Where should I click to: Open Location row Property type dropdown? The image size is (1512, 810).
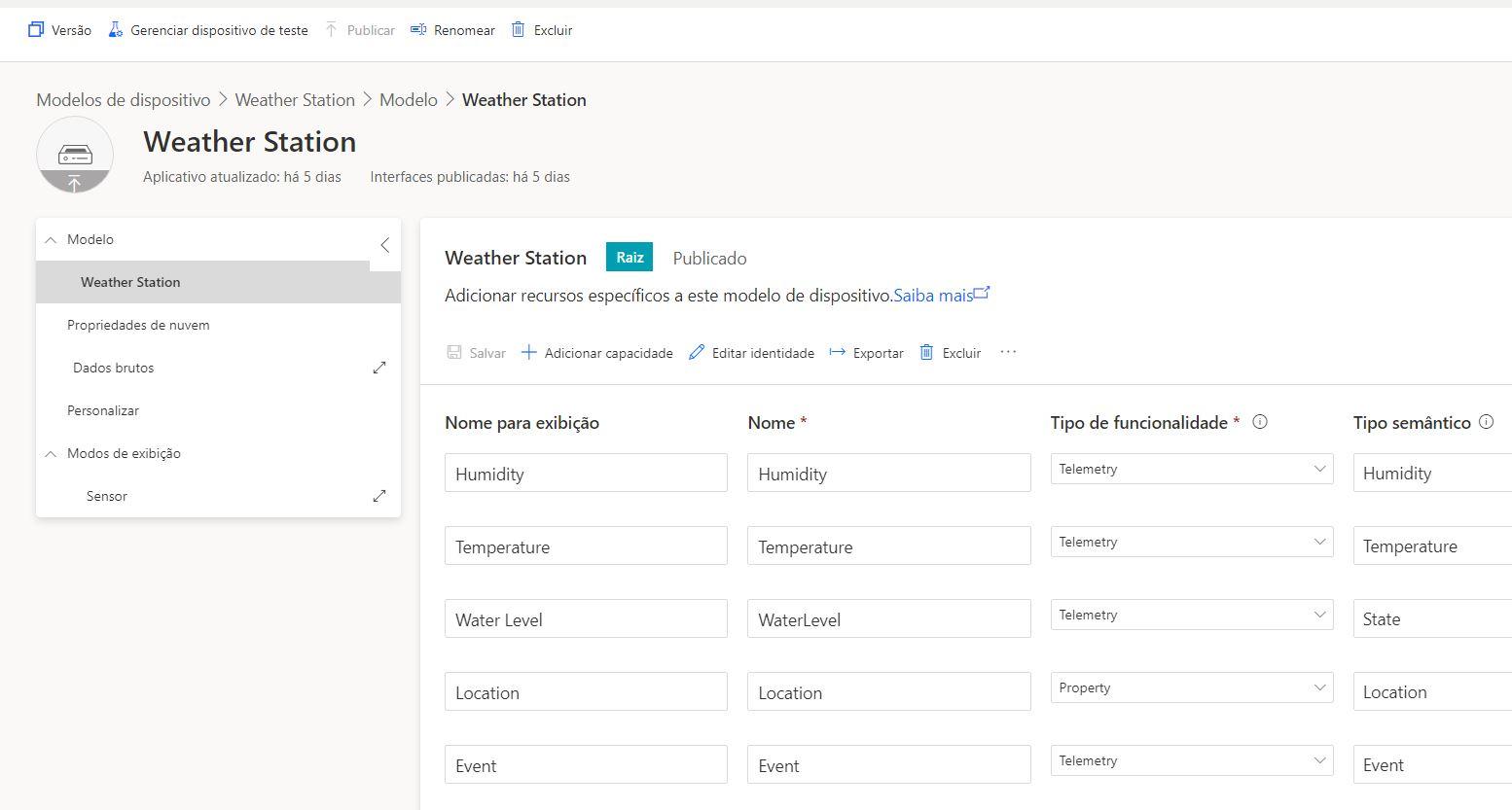pos(1191,687)
